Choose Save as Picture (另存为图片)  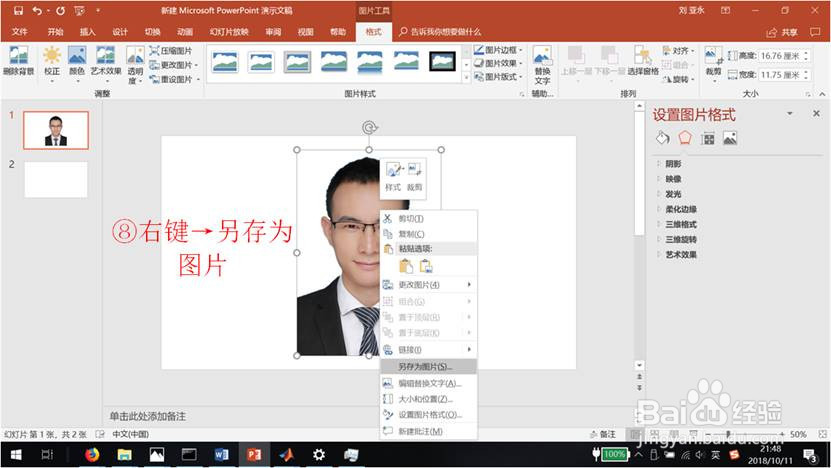pyautogui.click(x=429, y=366)
